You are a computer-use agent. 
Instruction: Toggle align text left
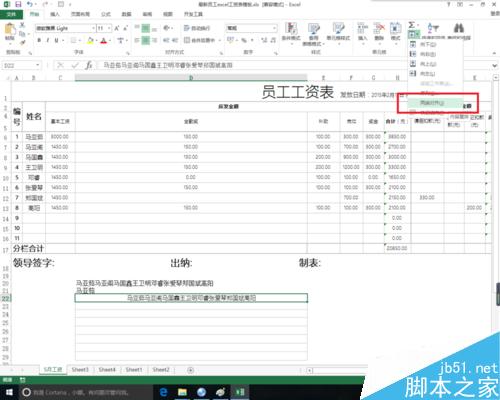coord(137,40)
